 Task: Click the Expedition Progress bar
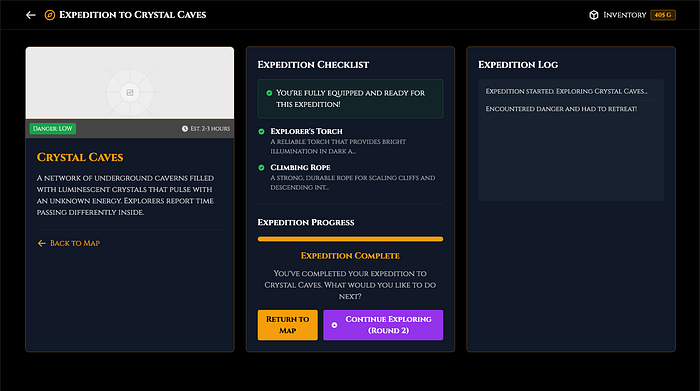(x=350, y=239)
